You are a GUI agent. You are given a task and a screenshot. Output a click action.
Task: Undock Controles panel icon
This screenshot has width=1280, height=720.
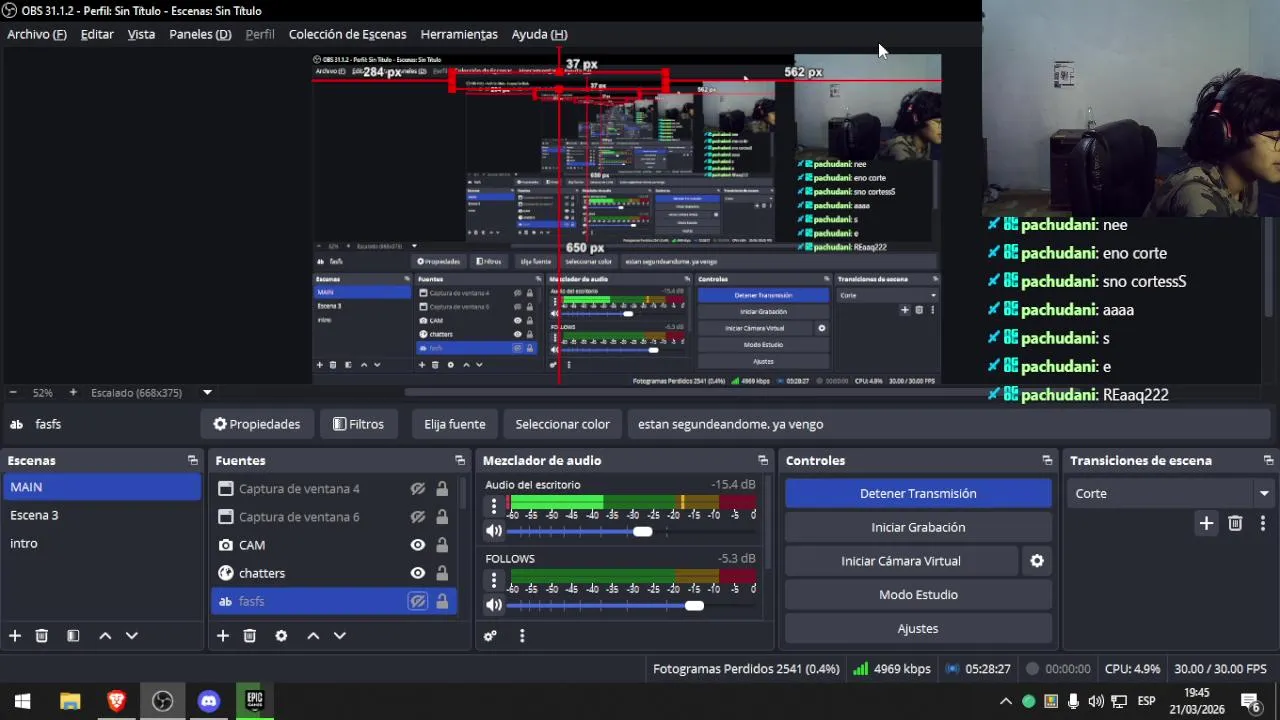1047,461
